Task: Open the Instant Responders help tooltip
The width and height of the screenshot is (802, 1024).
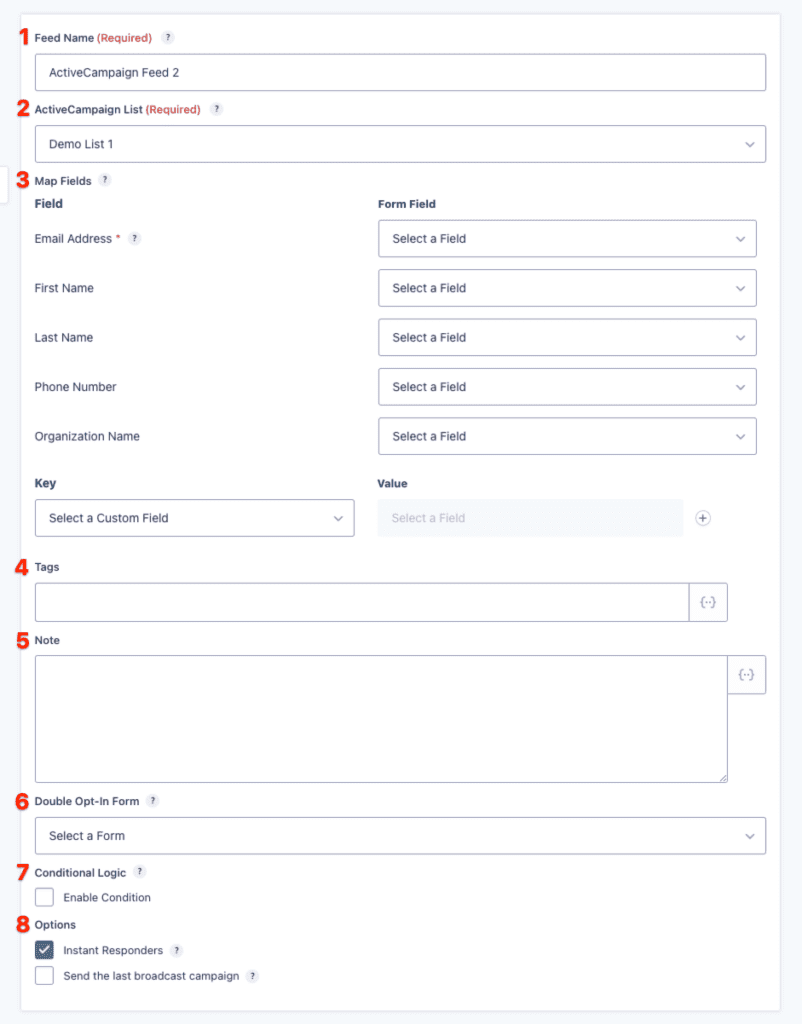Action: [178, 950]
